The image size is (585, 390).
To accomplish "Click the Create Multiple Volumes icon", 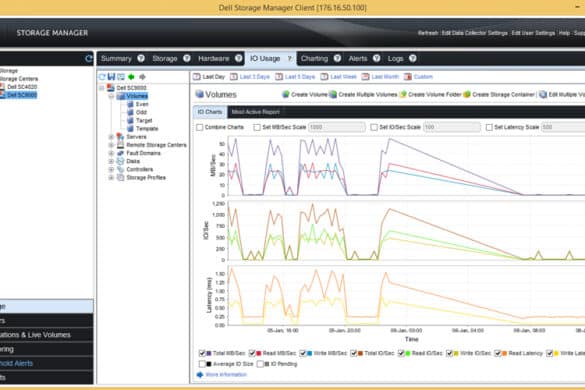I will coord(333,94).
